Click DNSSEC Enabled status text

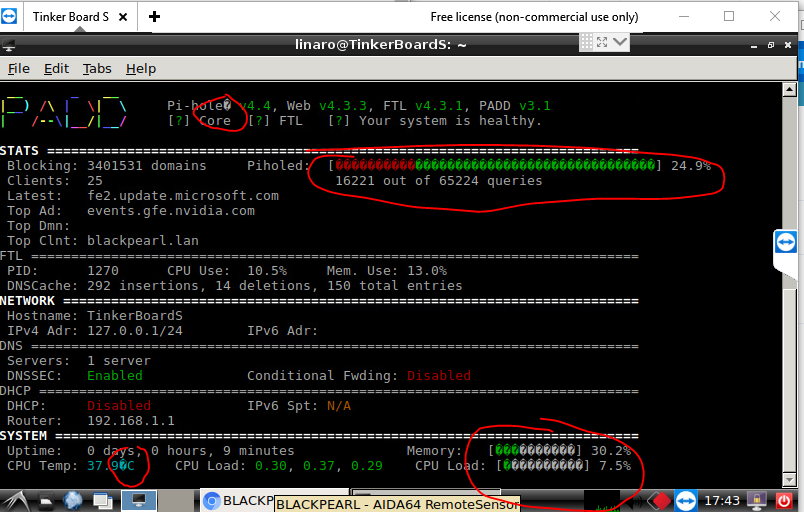tap(115, 376)
